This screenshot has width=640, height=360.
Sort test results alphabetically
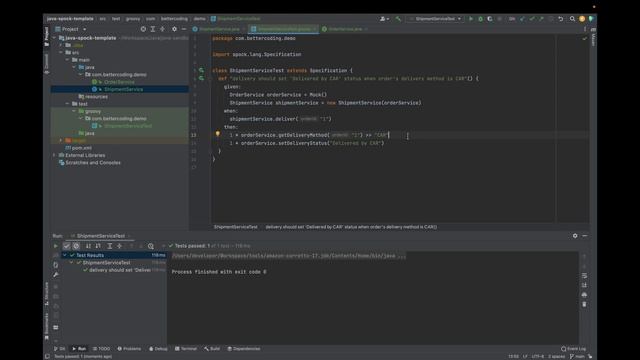tap(88, 246)
